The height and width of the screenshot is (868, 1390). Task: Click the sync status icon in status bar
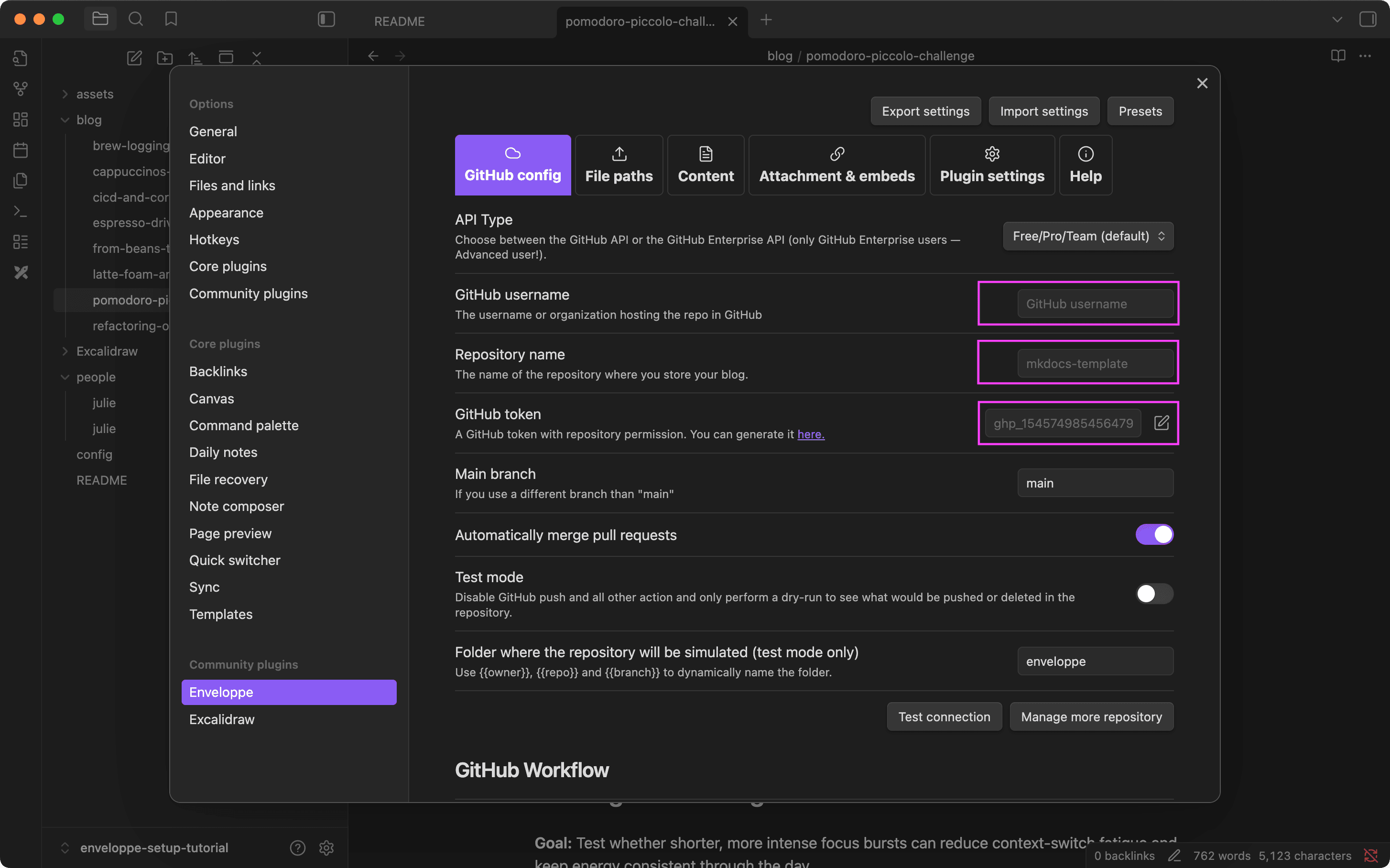[1370, 856]
